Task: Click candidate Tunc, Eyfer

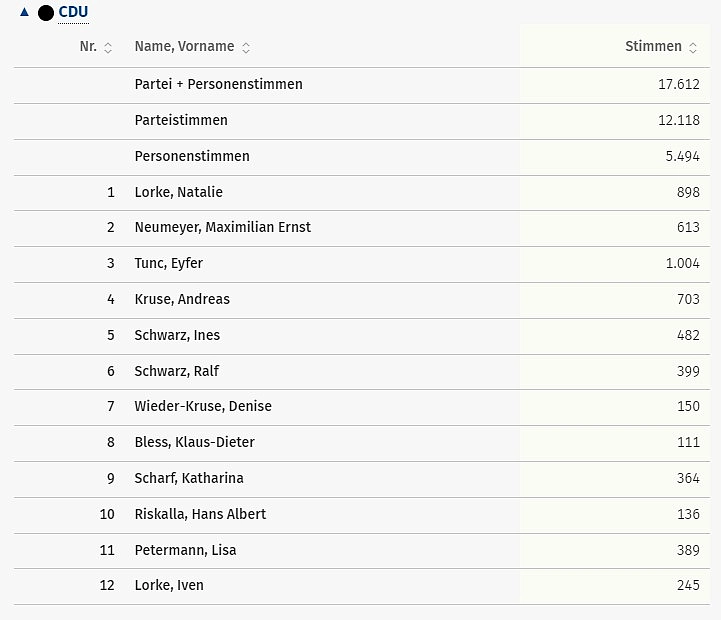Action: 168,263
